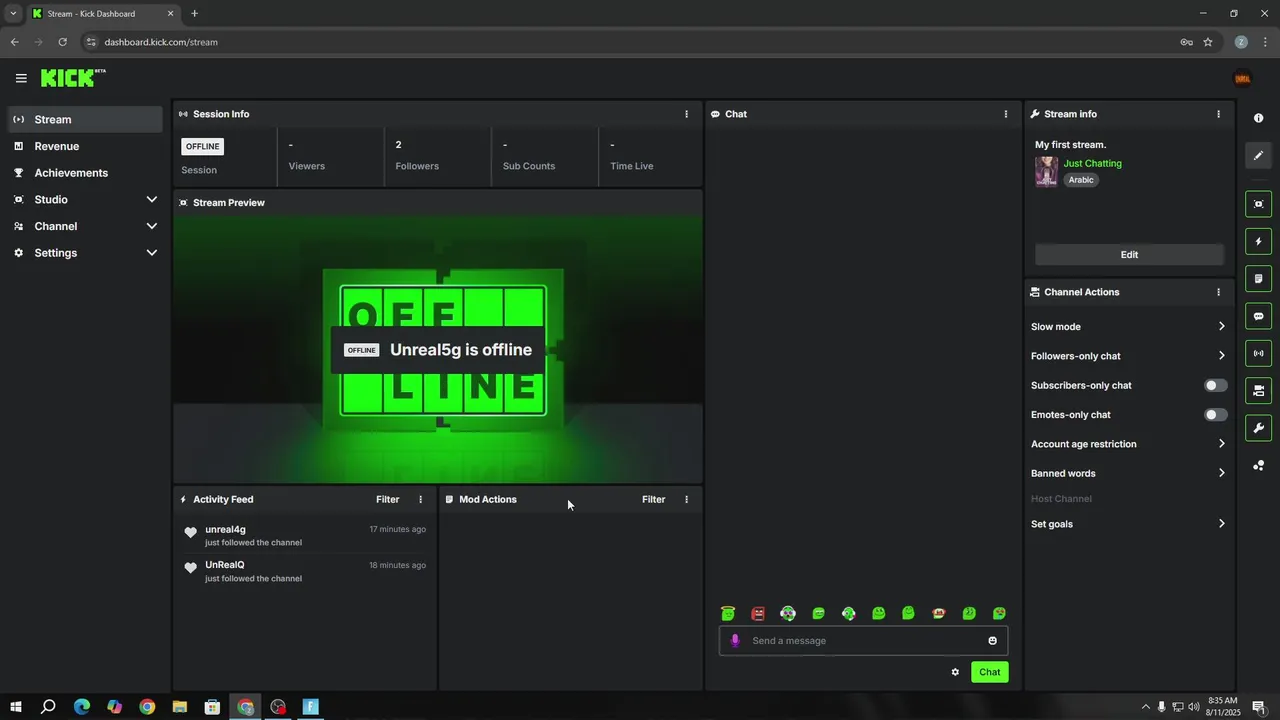Click the Send a message field
Image resolution: width=1280 pixels, height=720 pixels.
click(x=863, y=641)
